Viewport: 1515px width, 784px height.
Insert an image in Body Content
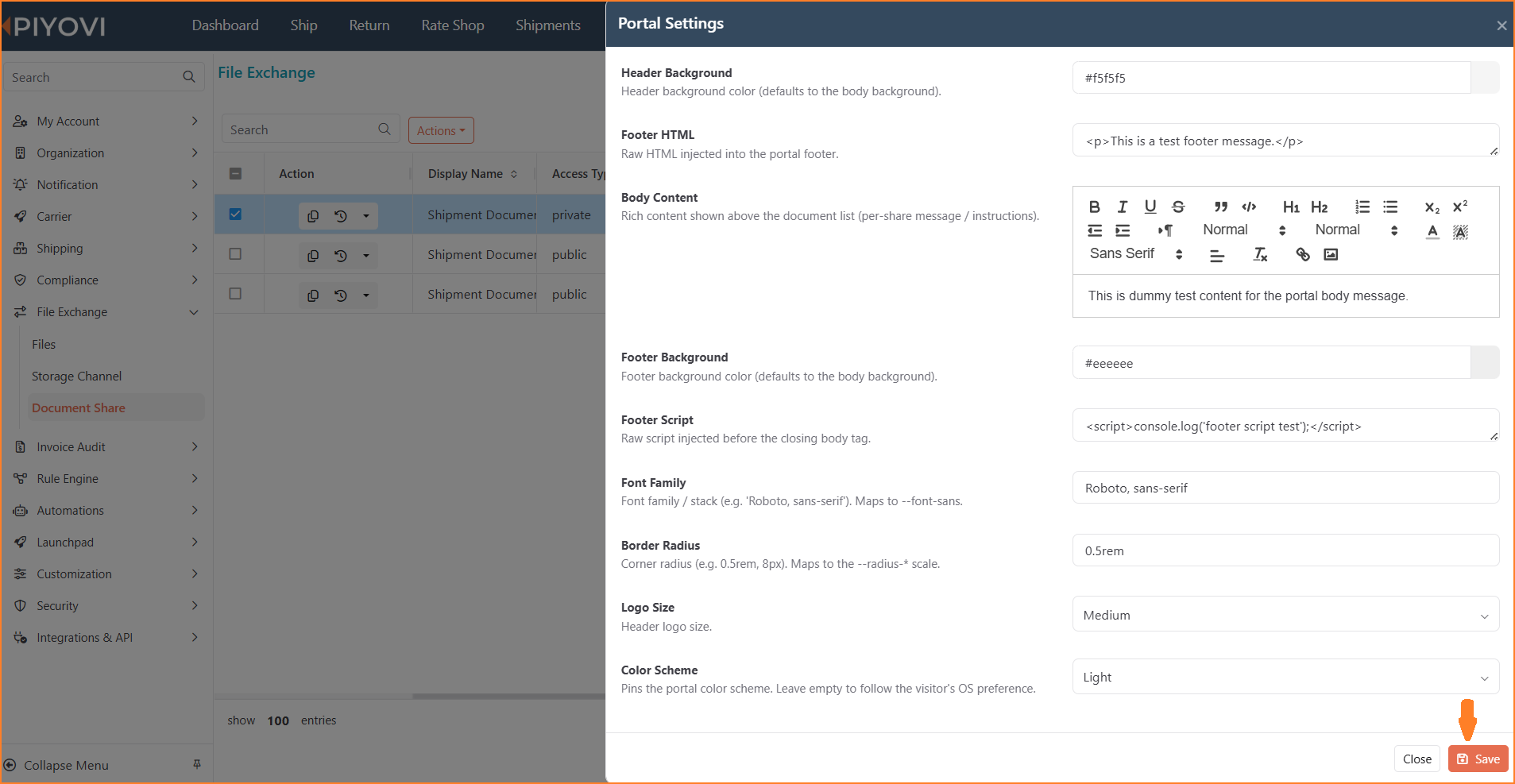(x=1331, y=254)
